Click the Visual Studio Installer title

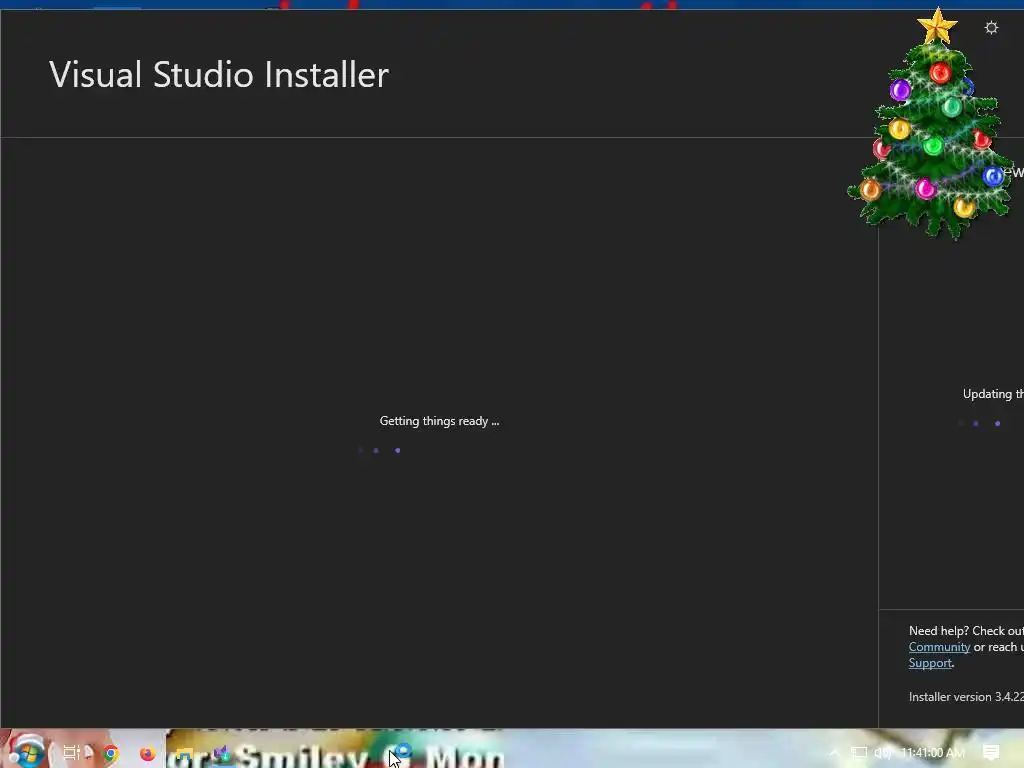219,74
